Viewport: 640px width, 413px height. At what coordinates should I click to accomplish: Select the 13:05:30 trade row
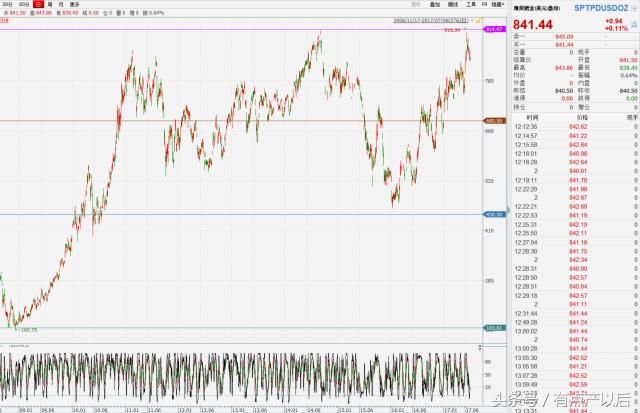[x=576, y=358]
